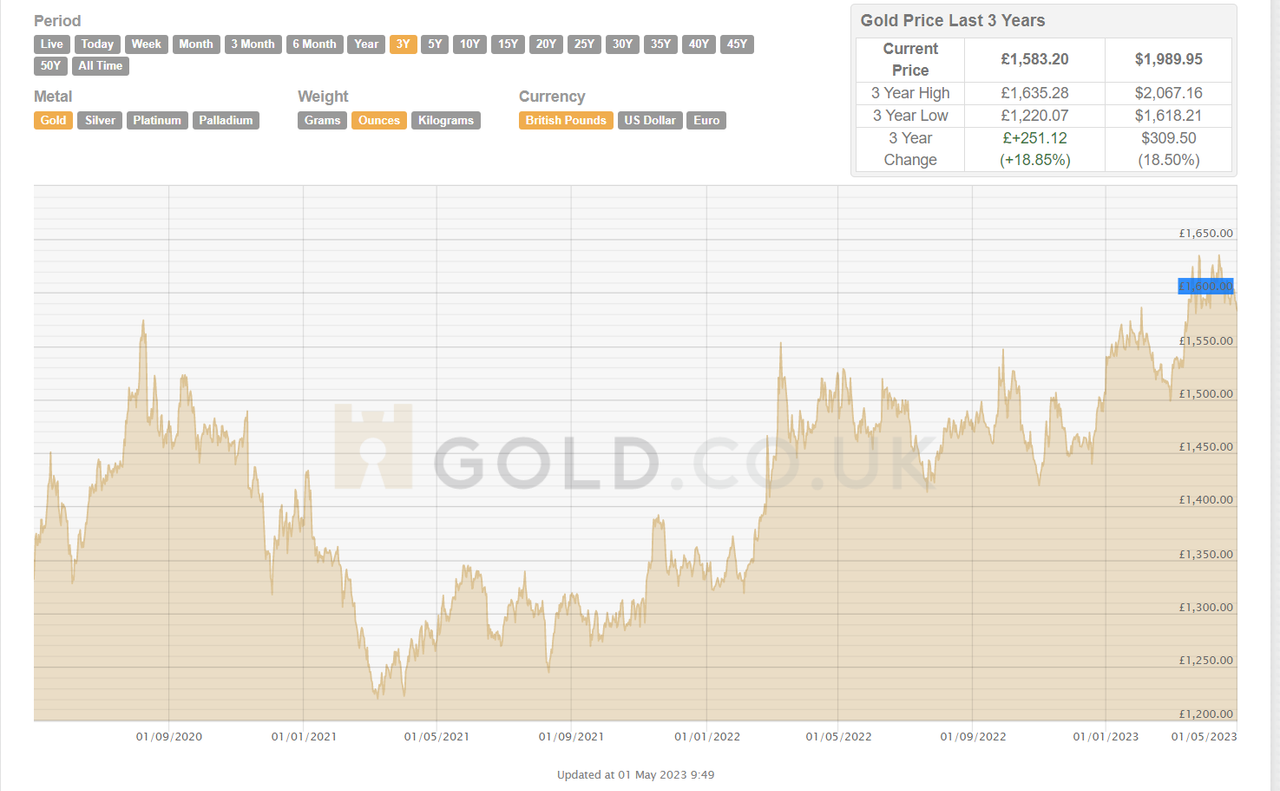Select the All Time period
The height and width of the screenshot is (791, 1280).
[100, 66]
